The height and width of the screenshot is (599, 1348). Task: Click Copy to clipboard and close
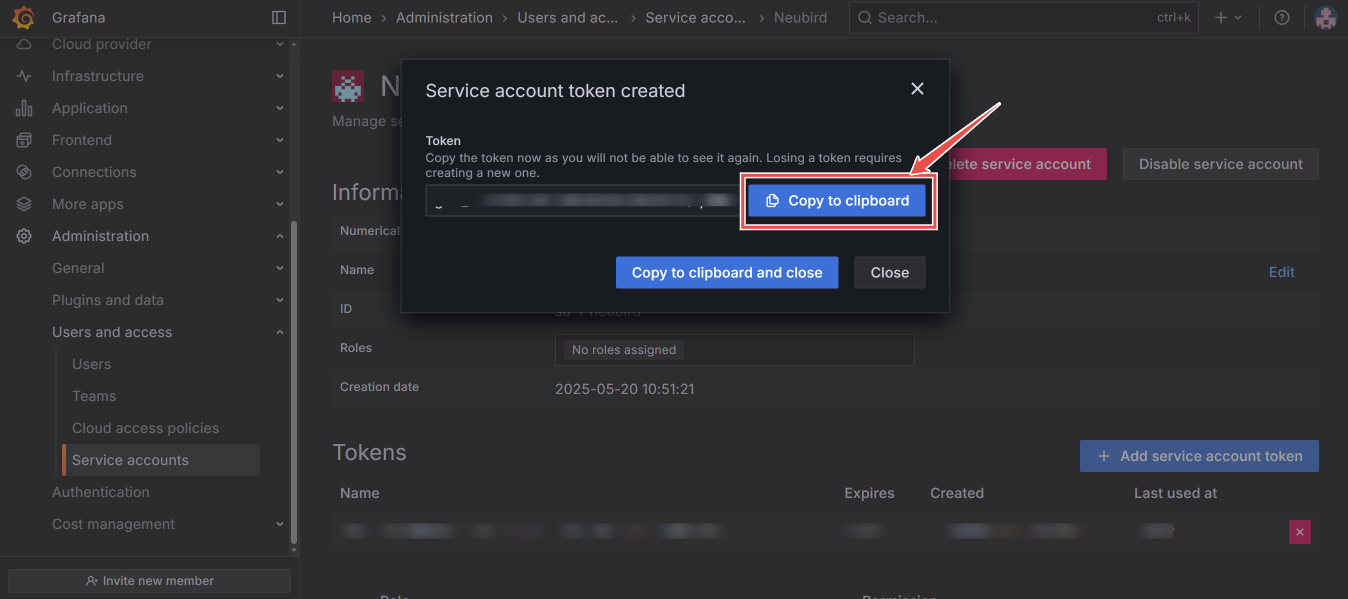(x=727, y=272)
